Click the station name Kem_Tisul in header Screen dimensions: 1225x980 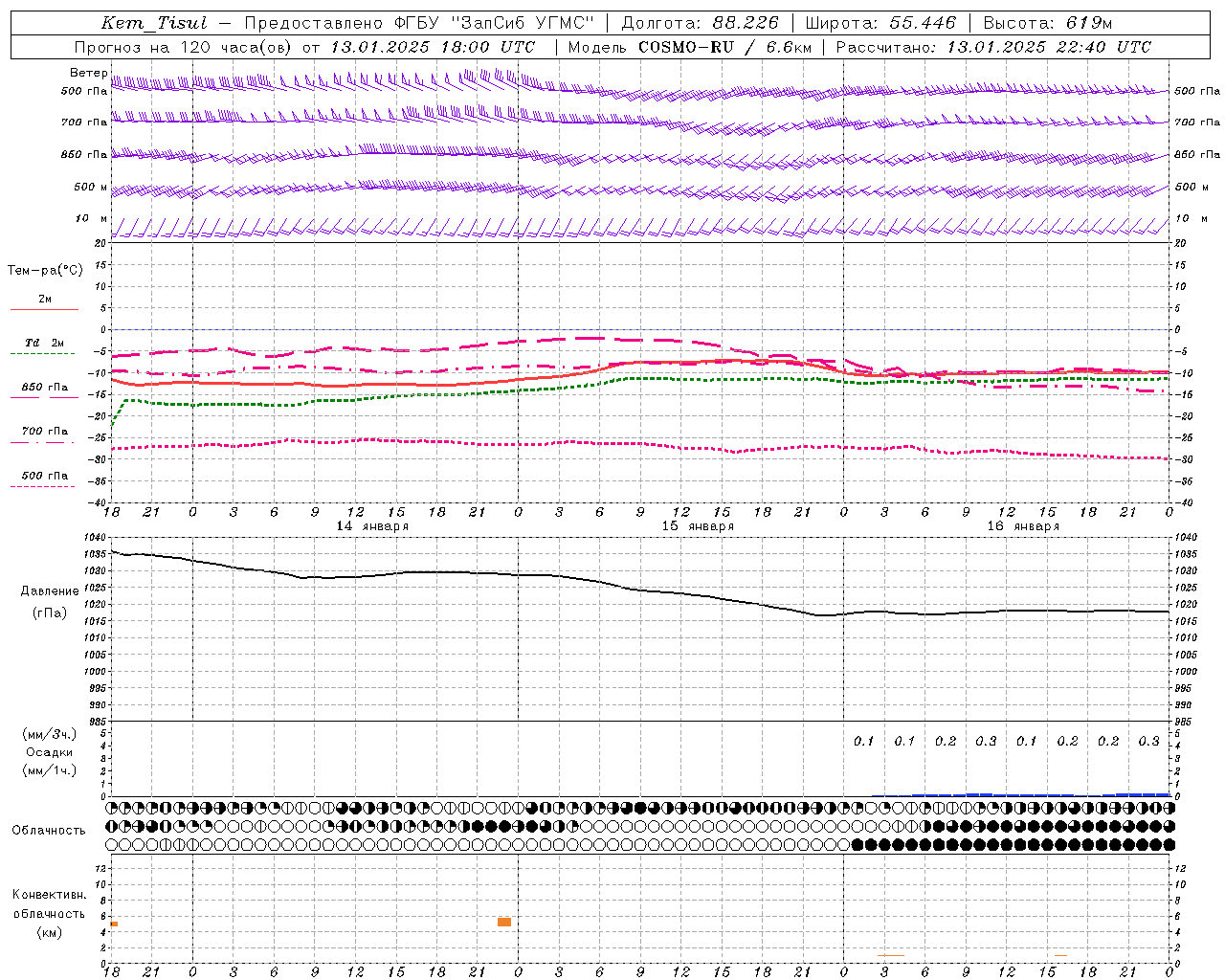click(x=154, y=23)
